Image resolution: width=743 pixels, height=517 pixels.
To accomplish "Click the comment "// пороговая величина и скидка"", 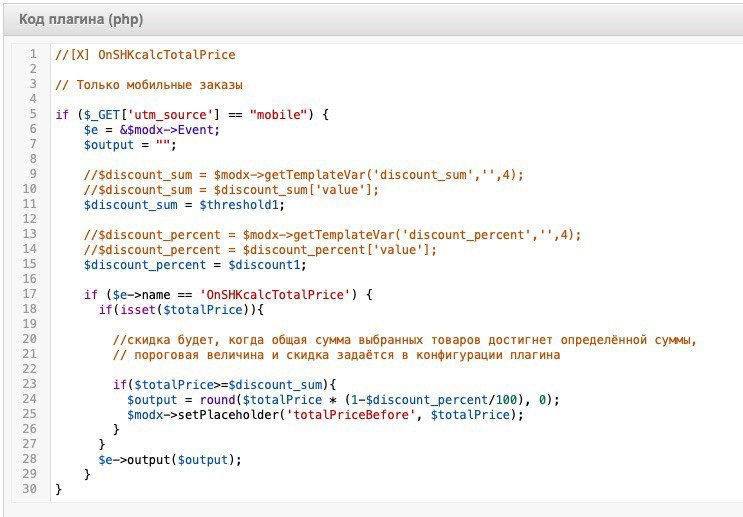I will point(336,355).
